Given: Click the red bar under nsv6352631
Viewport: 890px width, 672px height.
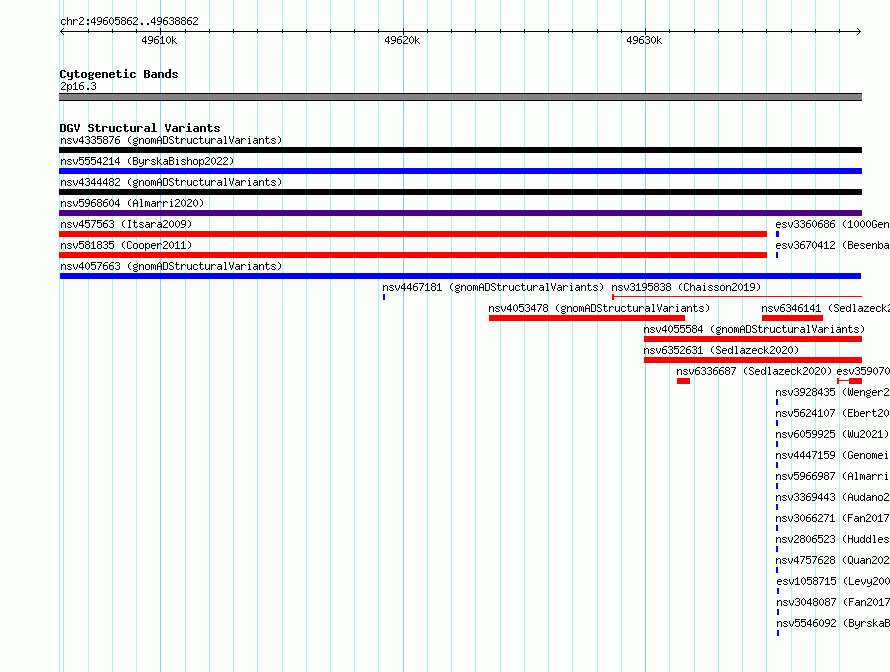Looking at the screenshot, I should tap(753, 360).
